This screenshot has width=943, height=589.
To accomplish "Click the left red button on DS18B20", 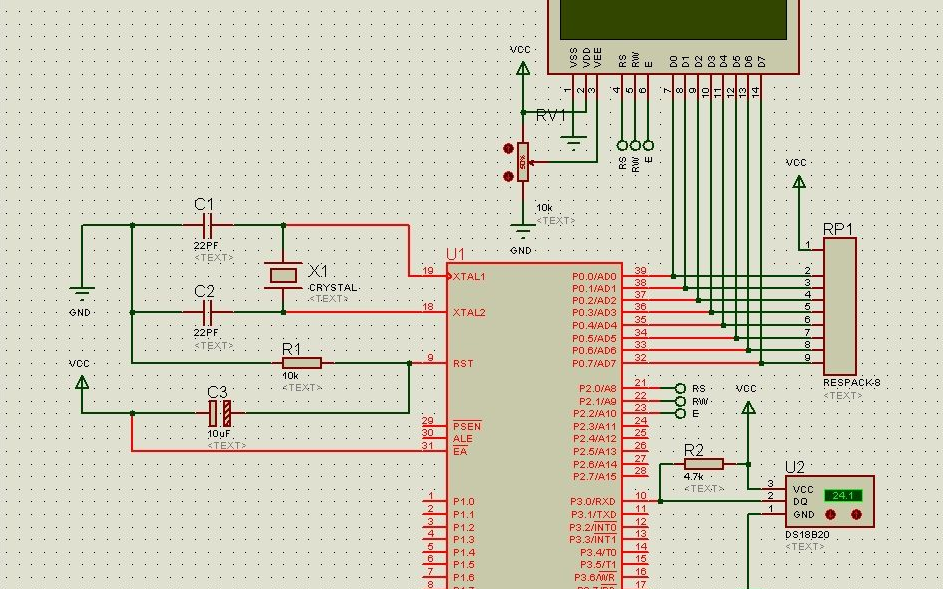I will (831, 514).
